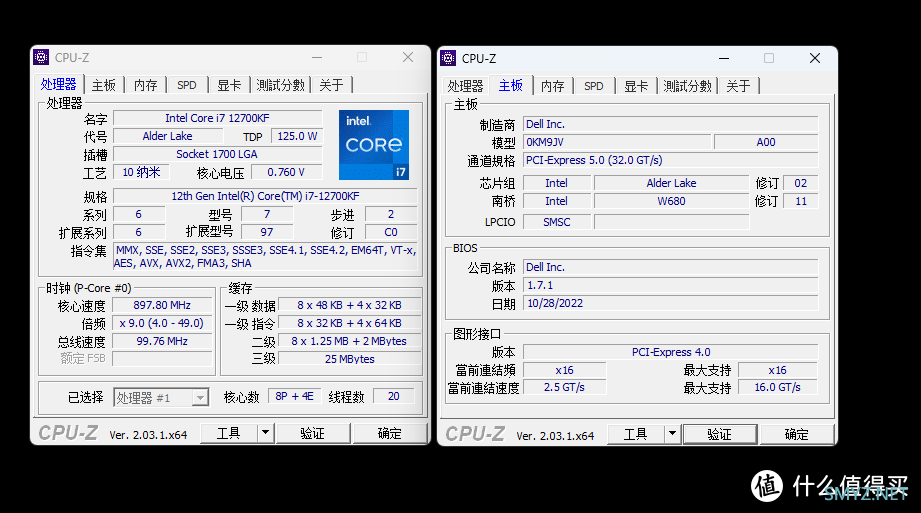Expand the 工具 arrow in right window
Screen dimensions: 921x513
673,434
